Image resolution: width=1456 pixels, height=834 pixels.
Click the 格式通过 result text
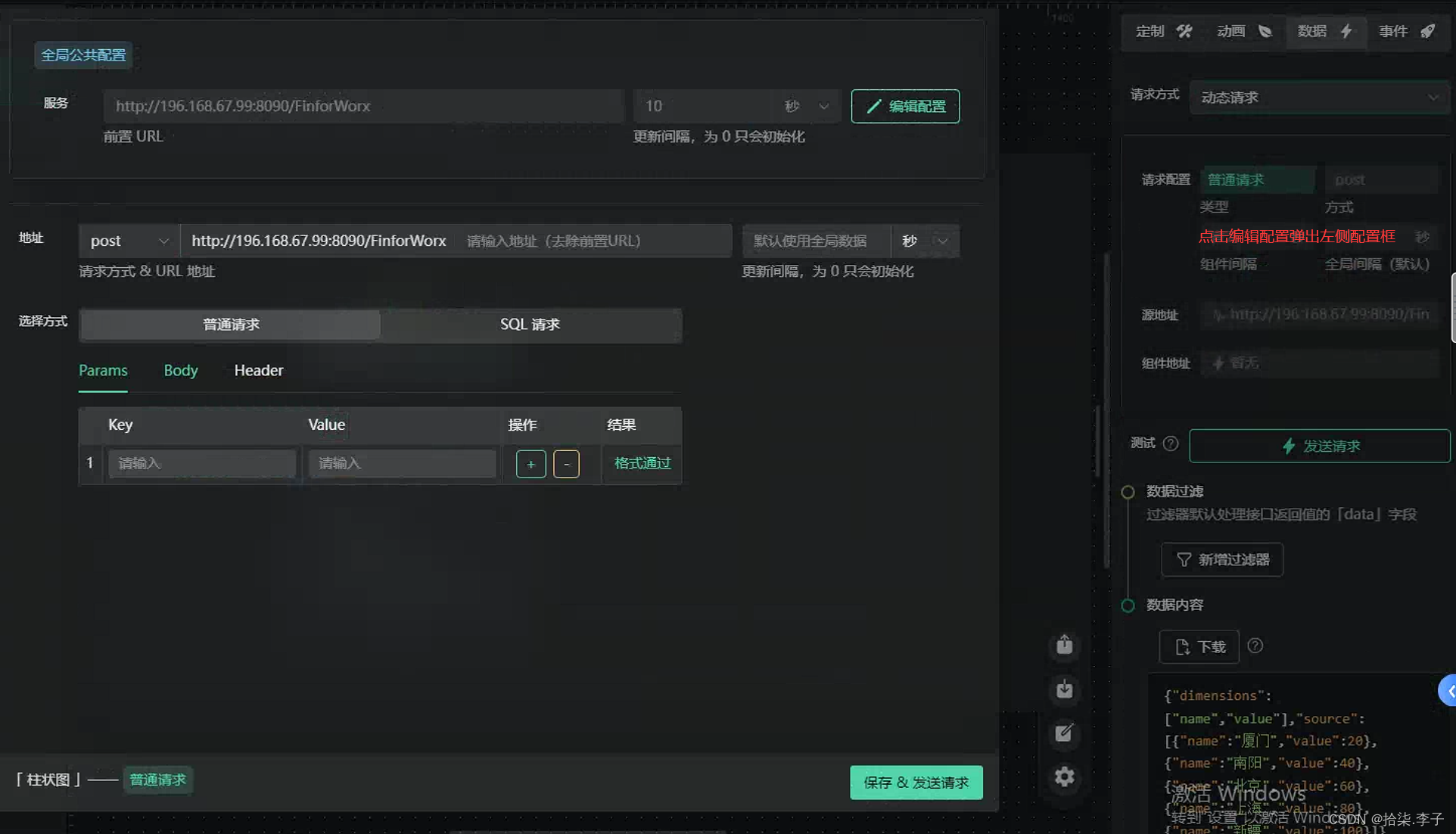642,463
